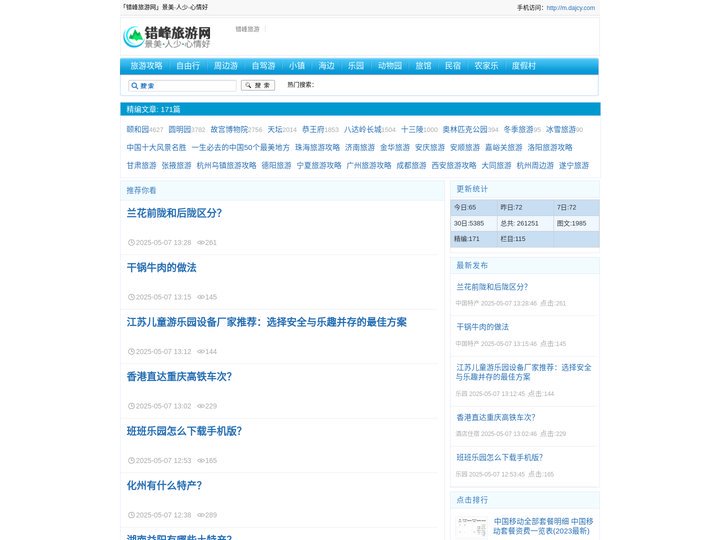Click the 错峰旅游 breadcrumb link

(248, 29)
